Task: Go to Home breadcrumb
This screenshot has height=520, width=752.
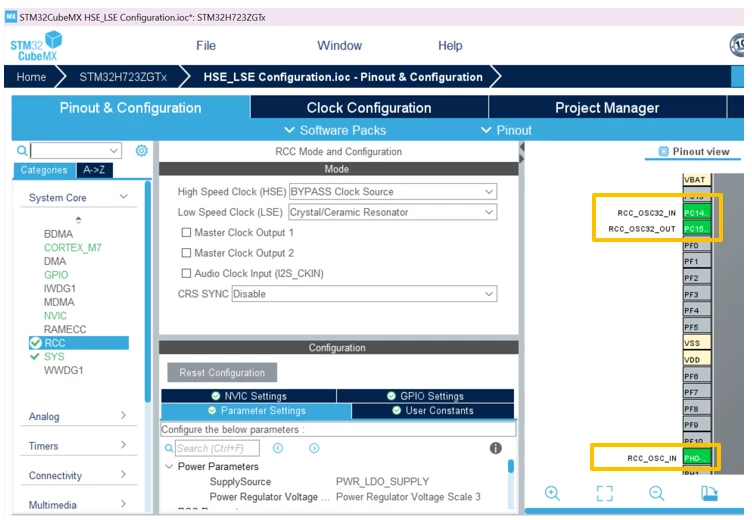Action: (x=31, y=77)
